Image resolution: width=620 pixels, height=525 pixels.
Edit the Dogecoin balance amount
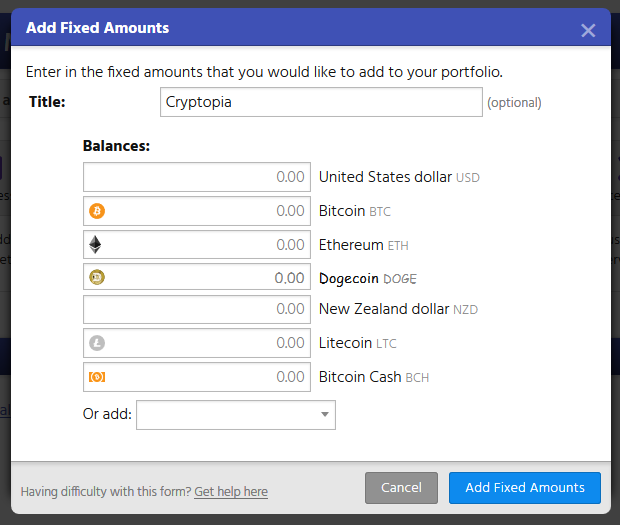pos(205,278)
